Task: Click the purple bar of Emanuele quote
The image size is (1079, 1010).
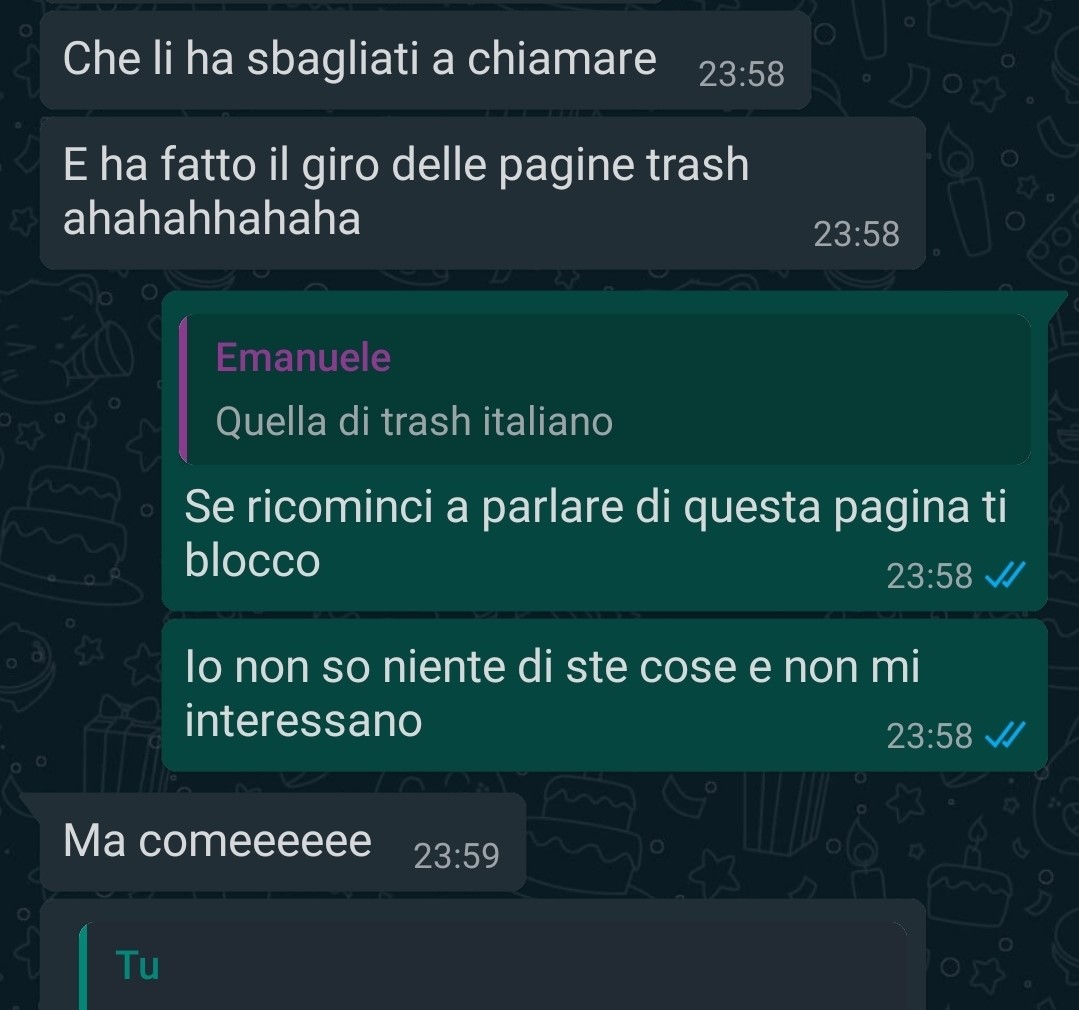Action: tap(183, 389)
